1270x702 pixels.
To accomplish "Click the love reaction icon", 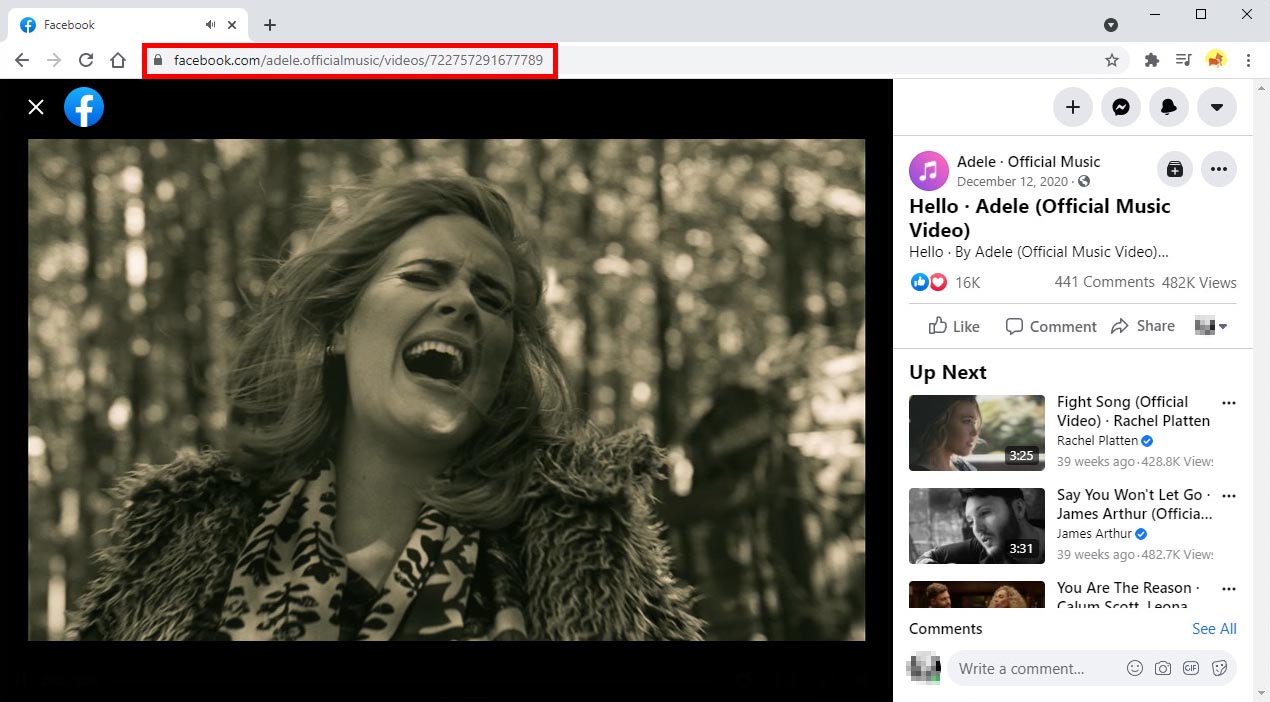I will pyautogui.click(x=937, y=282).
